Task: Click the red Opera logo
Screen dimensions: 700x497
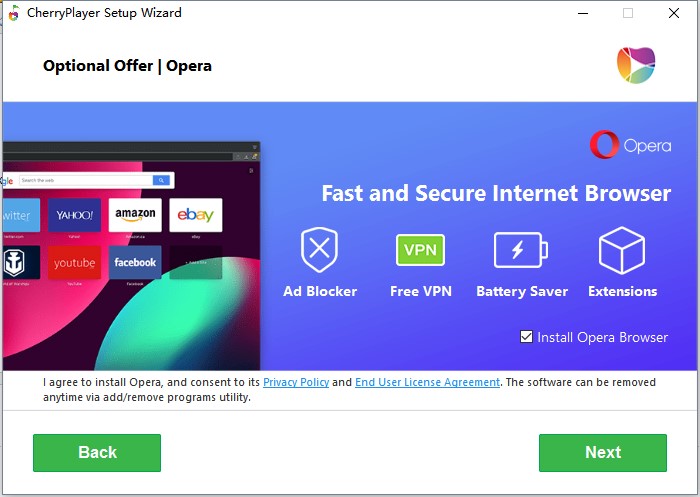Action: (604, 145)
